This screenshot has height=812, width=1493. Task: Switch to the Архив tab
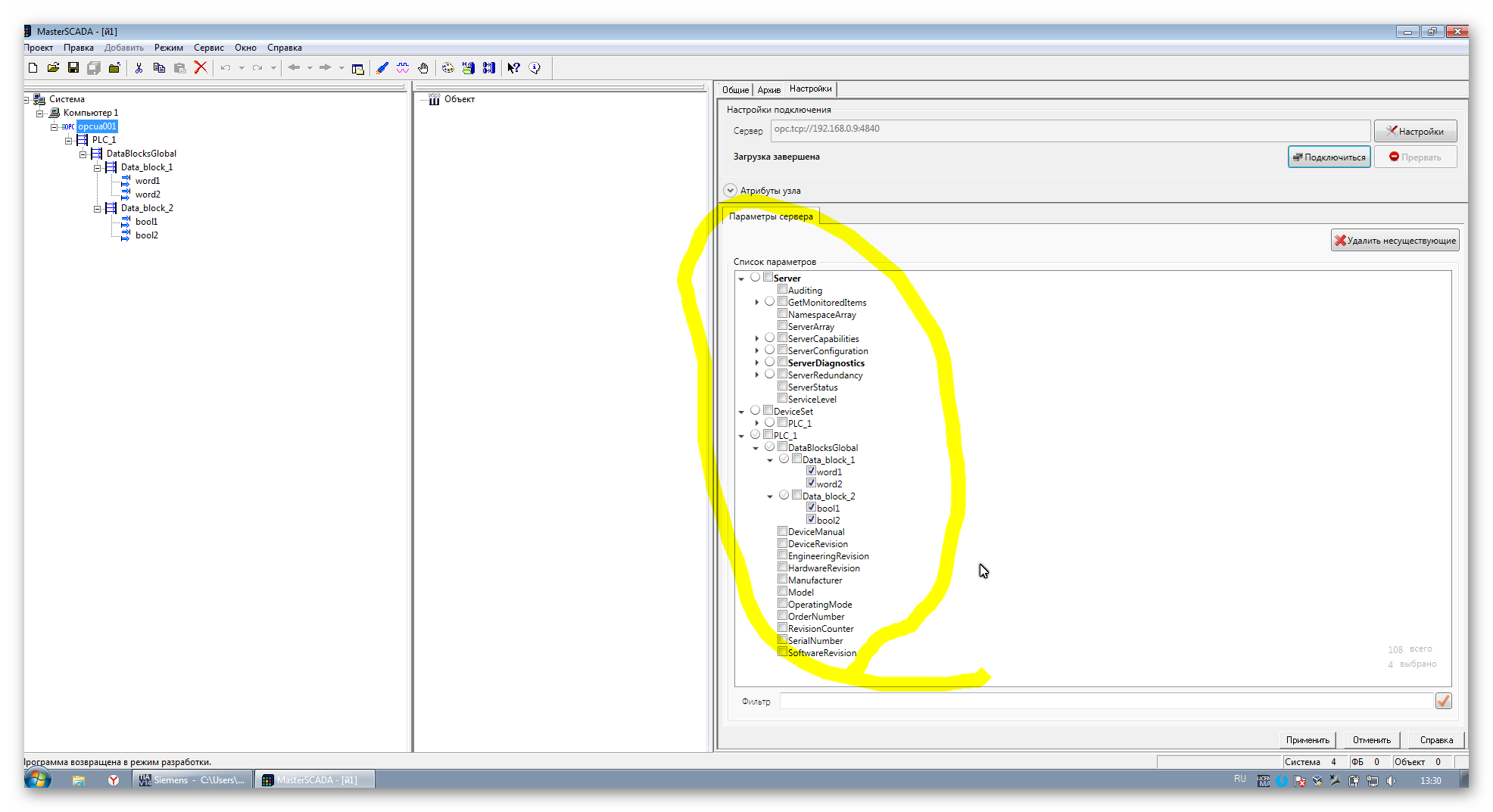[x=768, y=90]
